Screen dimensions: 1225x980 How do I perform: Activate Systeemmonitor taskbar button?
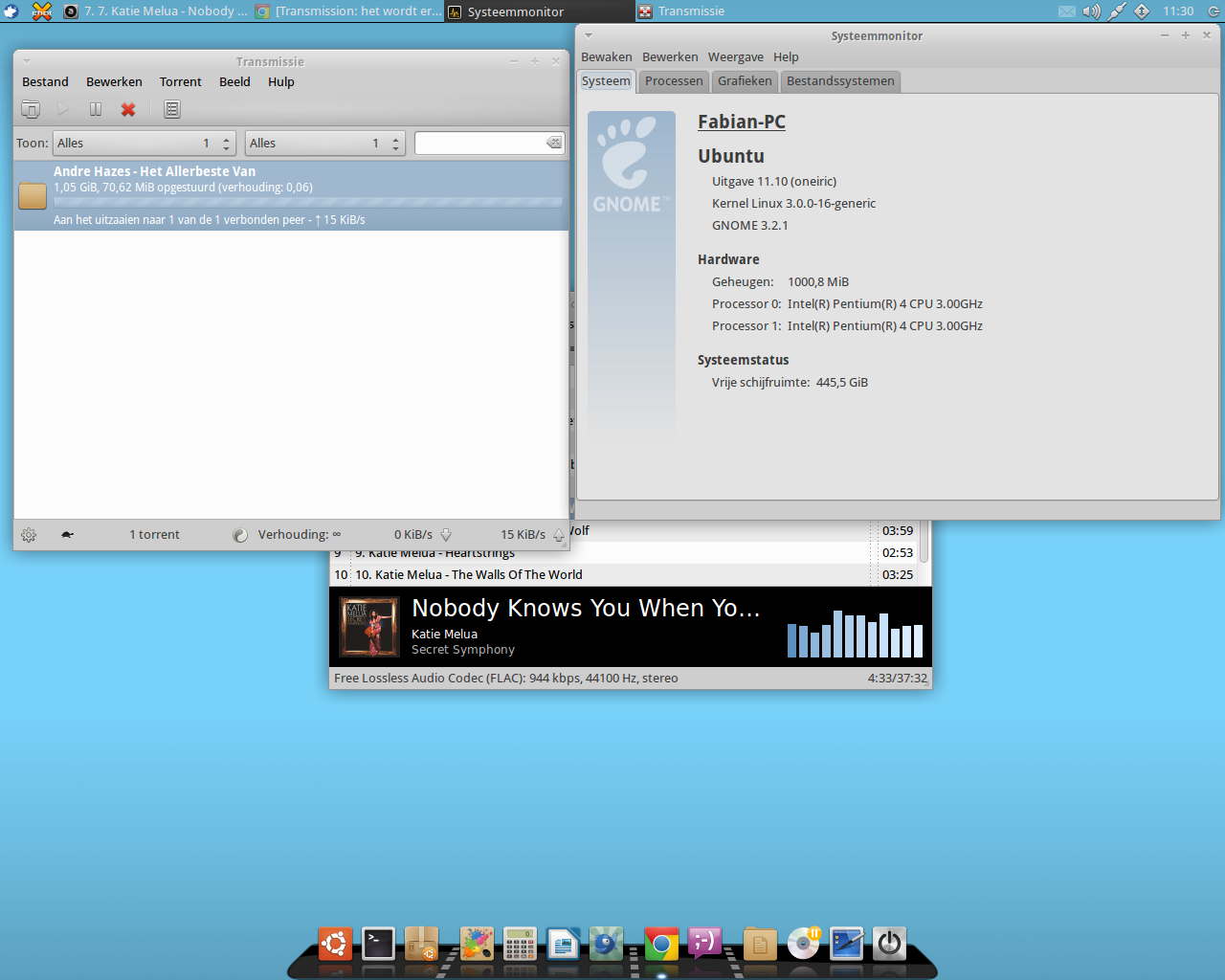(x=540, y=11)
